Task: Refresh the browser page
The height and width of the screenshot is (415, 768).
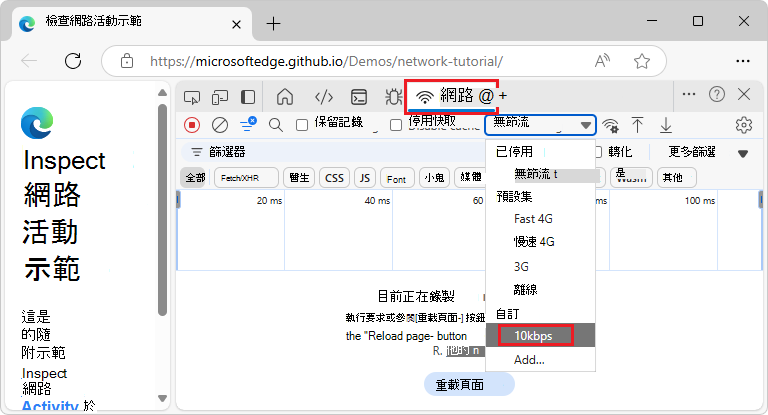Action: pyautogui.click(x=73, y=61)
